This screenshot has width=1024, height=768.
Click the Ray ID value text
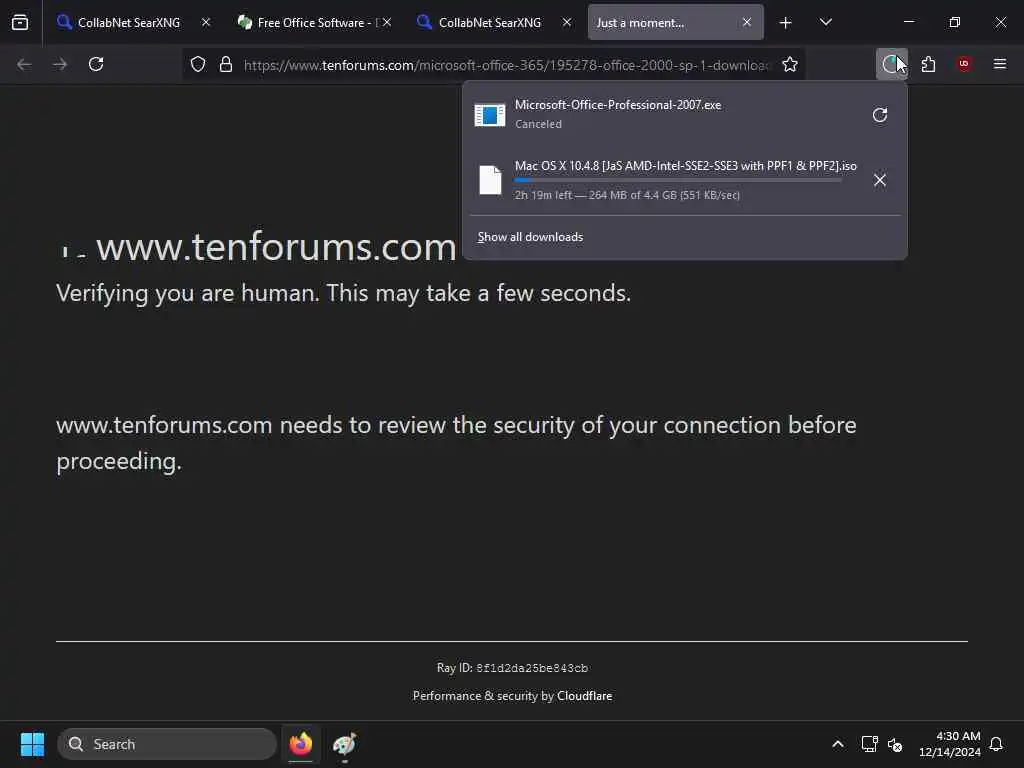coord(532,668)
